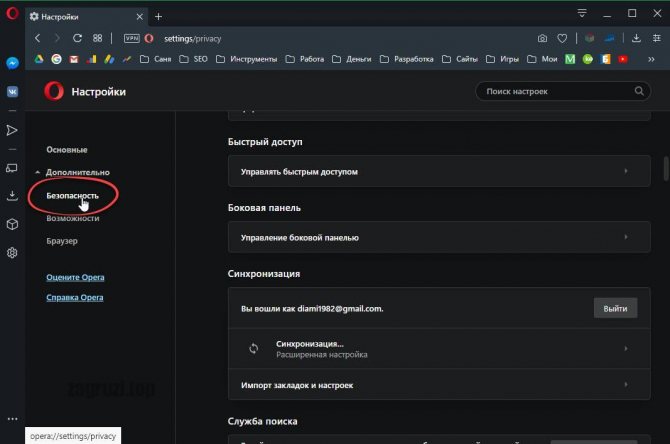The height and width of the screenshot is (444, 670).
Task: Show more bookmarks with double chevron
Action: [651, 59]
